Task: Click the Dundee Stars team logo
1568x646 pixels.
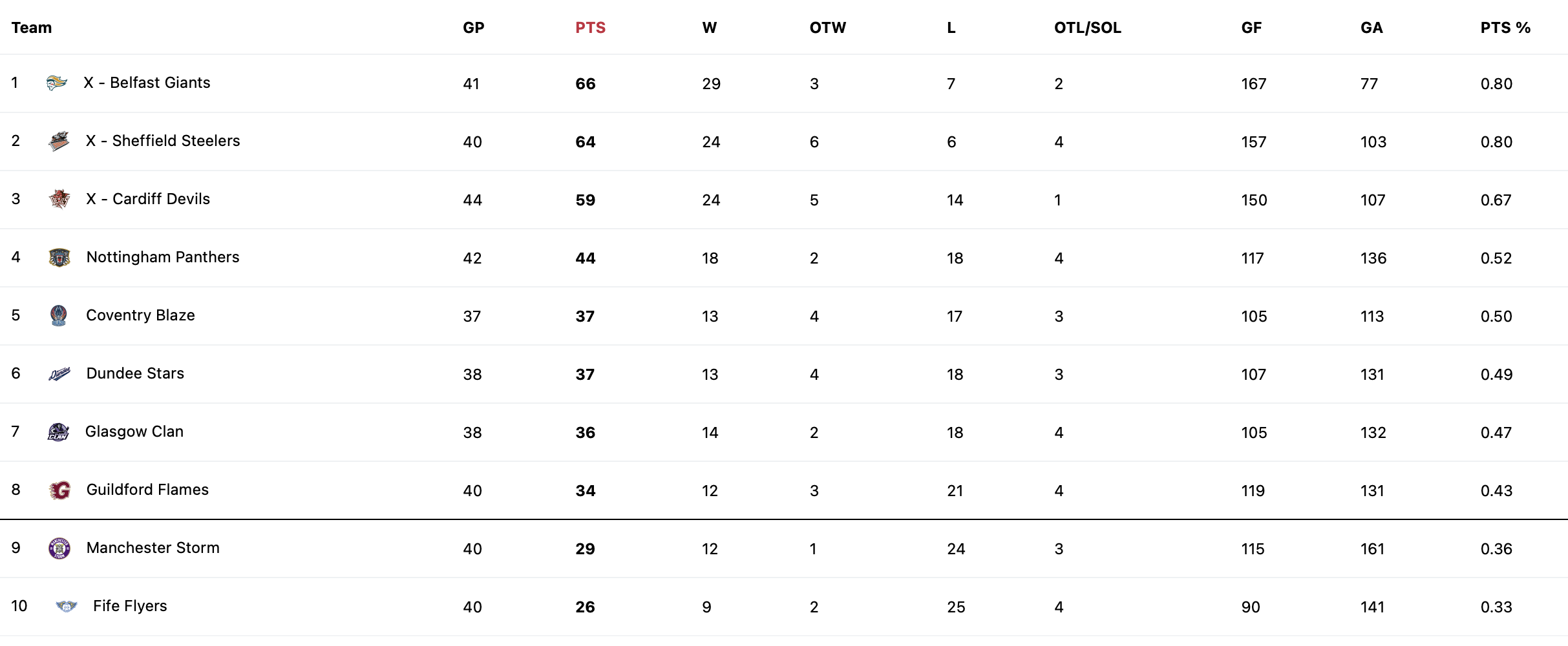Action: click(x=59, y=373)
